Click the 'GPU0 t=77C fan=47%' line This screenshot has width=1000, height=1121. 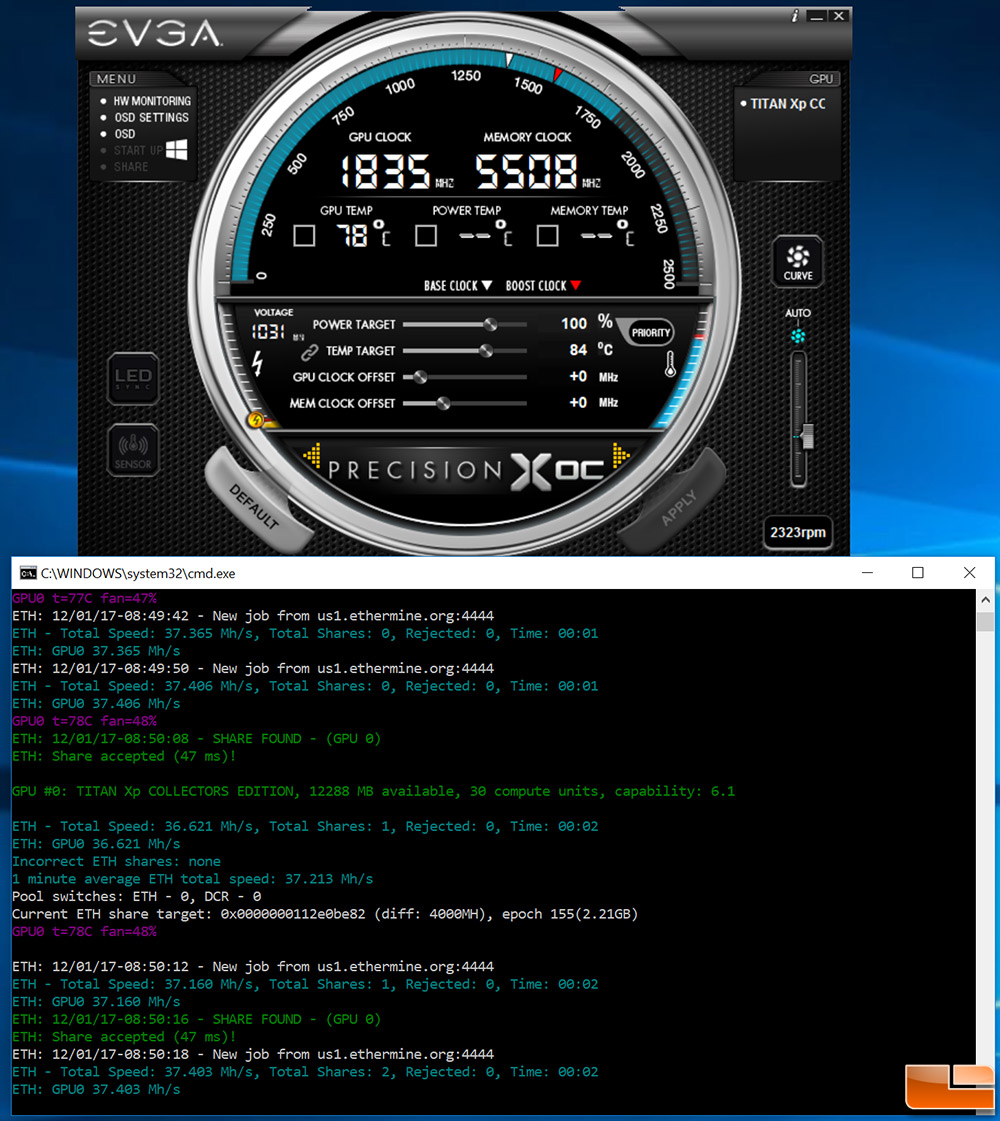(x=84, y=598)
